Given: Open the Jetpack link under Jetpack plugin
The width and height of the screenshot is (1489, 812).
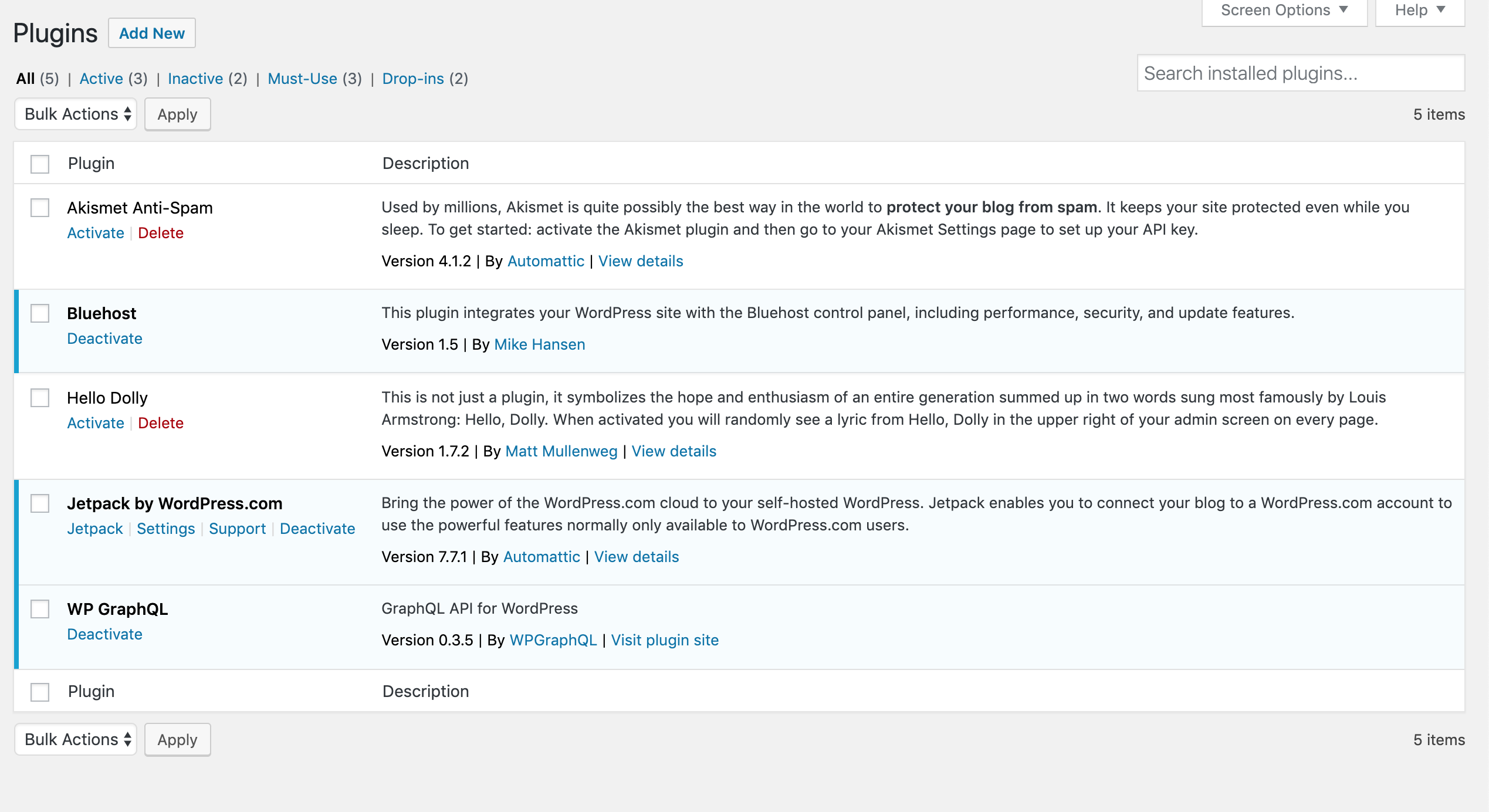Looking at the screenshot, I should (x=95, y=529).
